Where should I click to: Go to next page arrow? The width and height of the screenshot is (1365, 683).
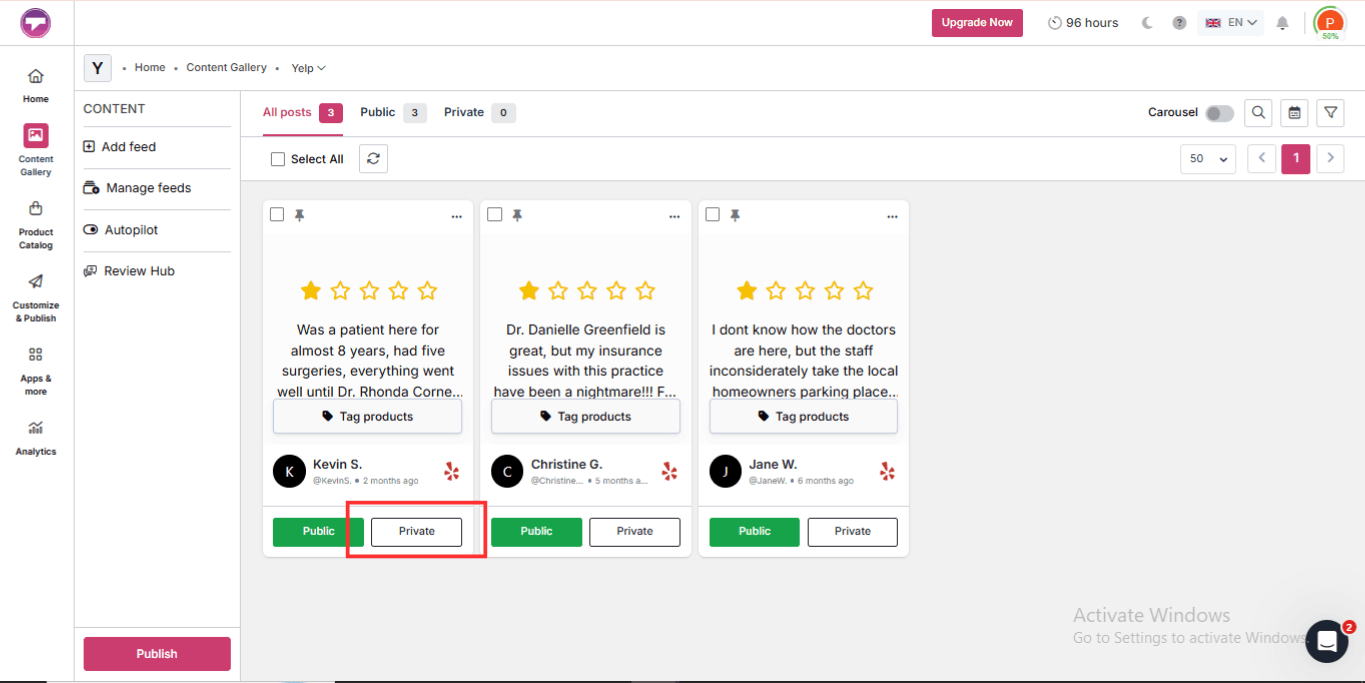1330,159
